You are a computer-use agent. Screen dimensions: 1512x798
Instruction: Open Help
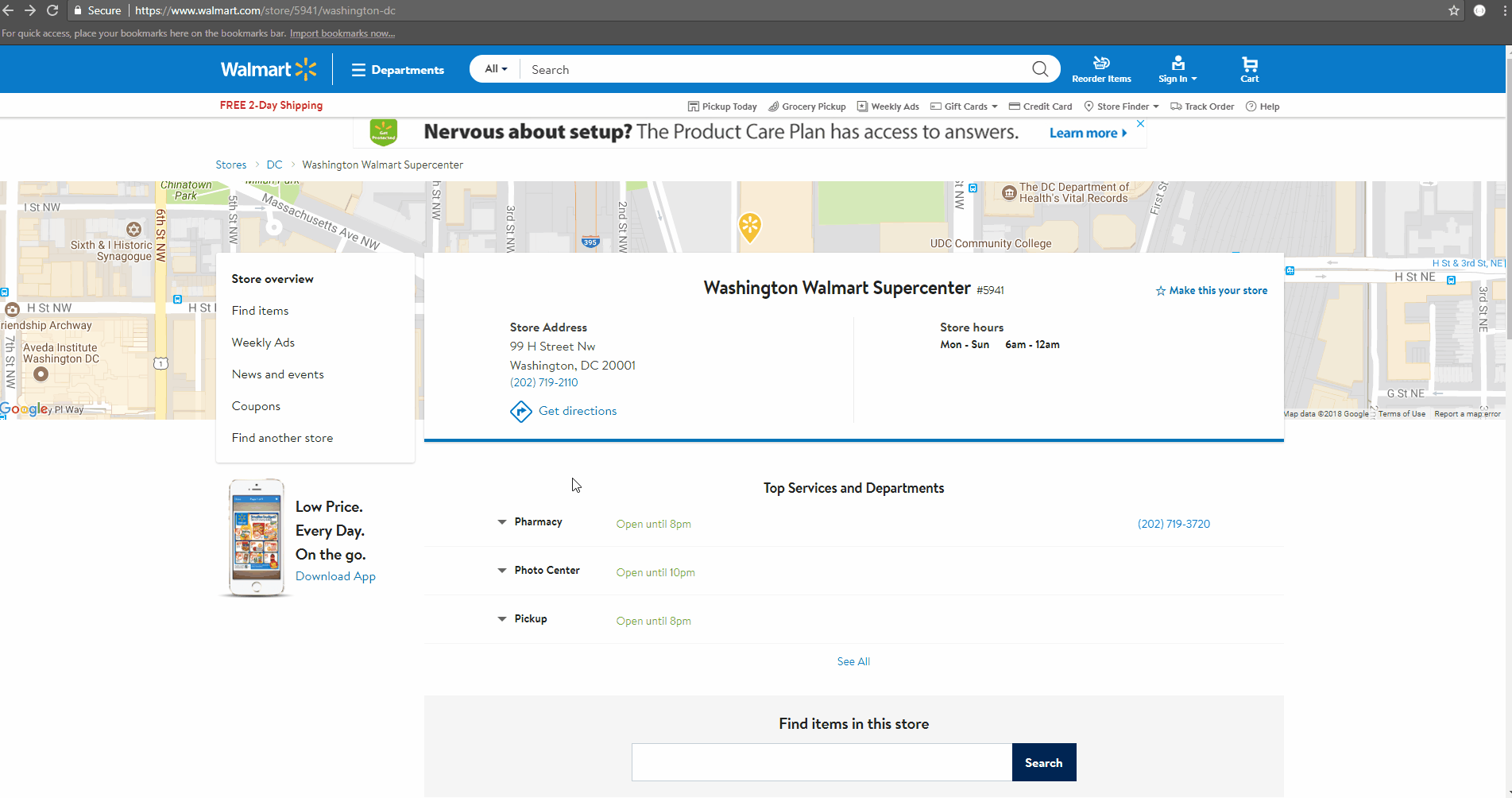(1263, 107)
